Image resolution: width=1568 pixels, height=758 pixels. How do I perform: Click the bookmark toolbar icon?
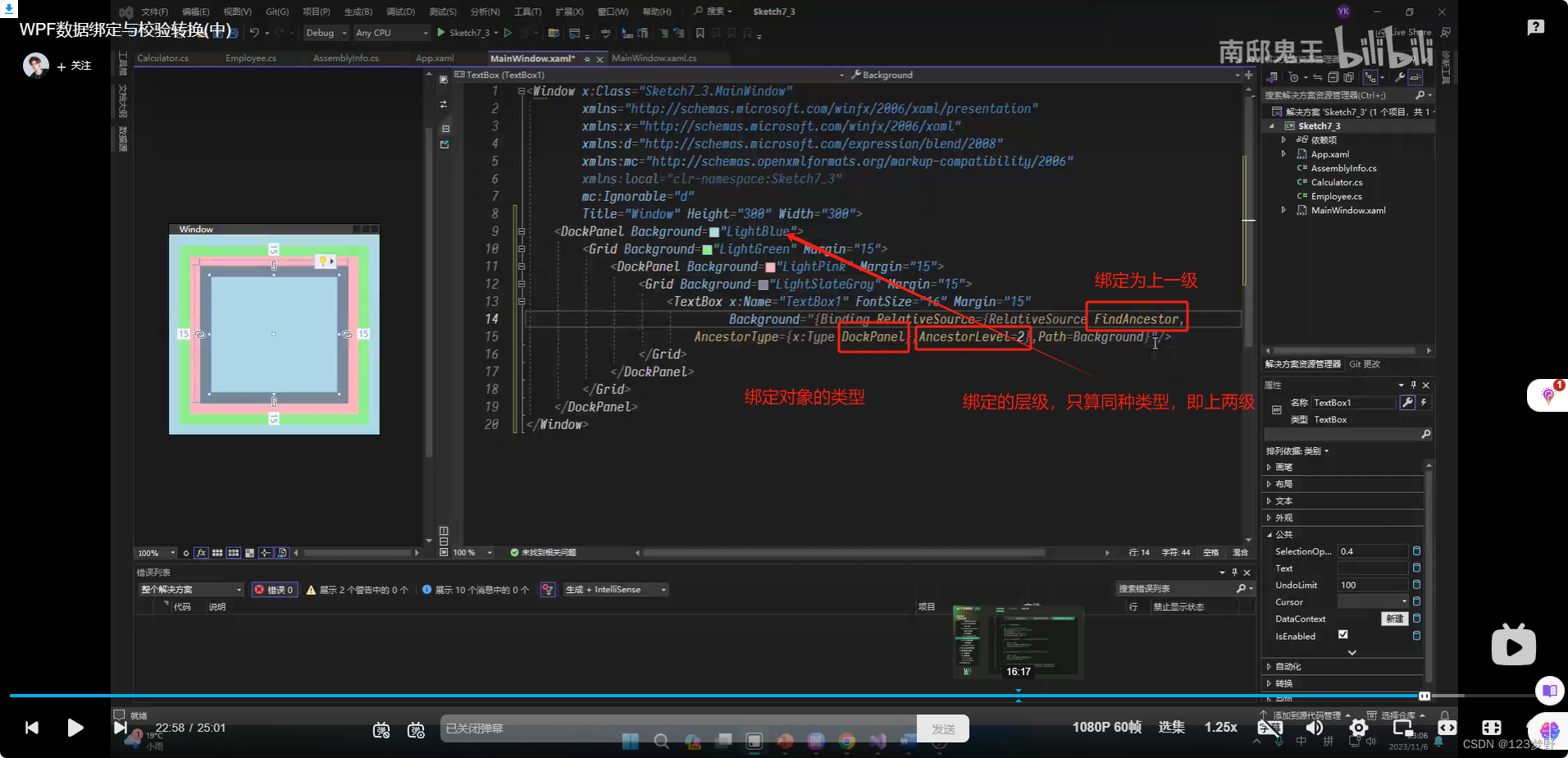[700, 33]
